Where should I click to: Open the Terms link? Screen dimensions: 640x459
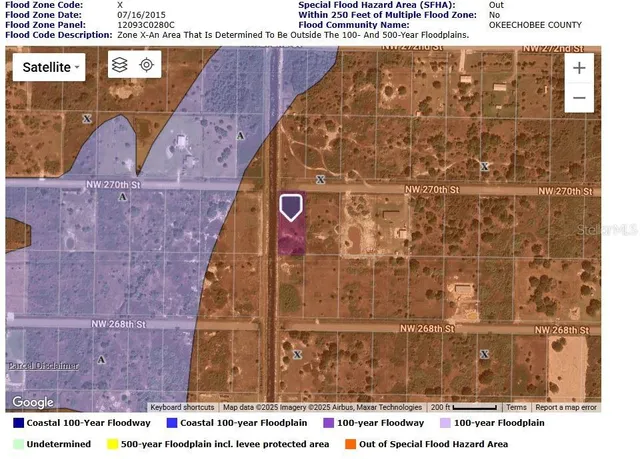point(516,407)
